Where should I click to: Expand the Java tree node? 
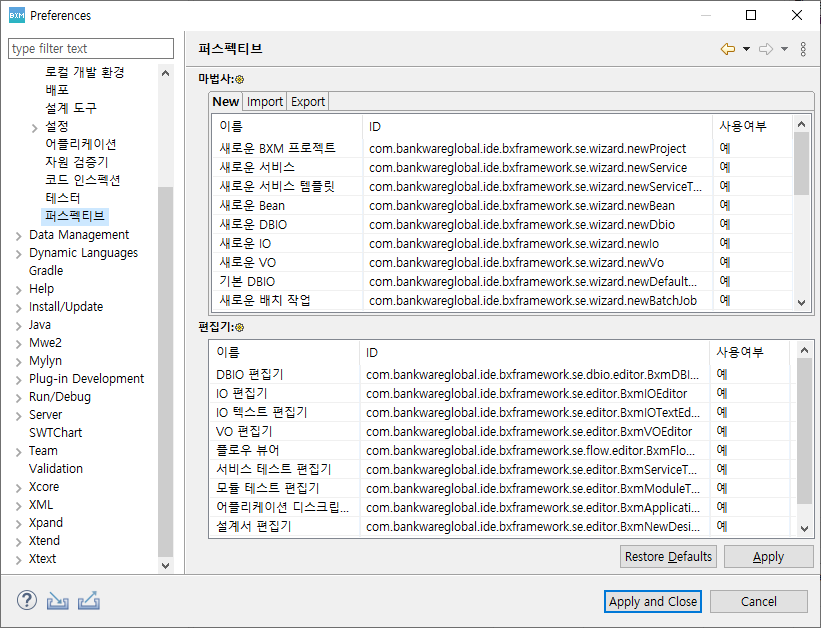[x=19, y=325]
